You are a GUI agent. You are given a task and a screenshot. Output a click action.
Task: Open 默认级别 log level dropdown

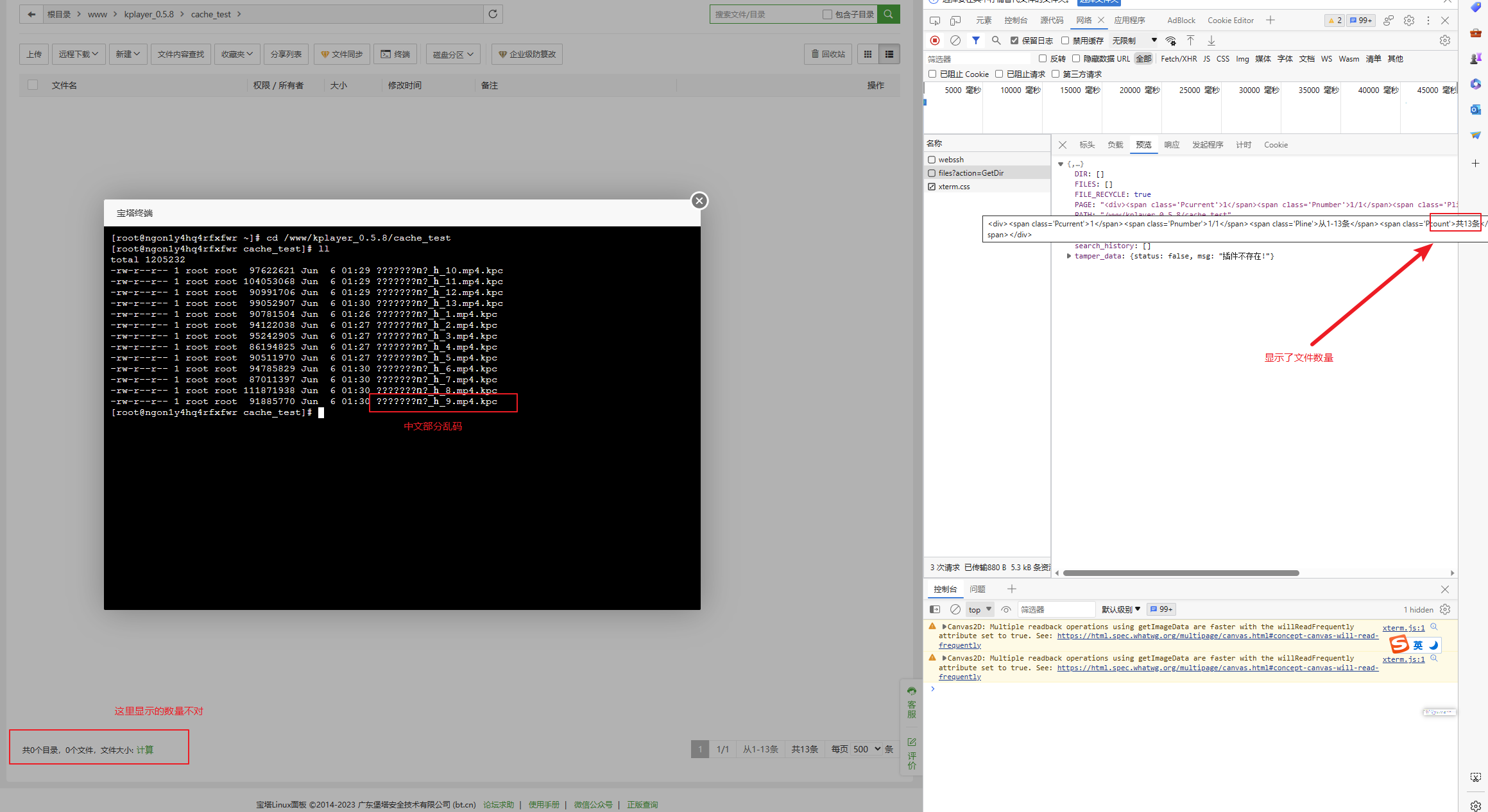point(1121,609)
